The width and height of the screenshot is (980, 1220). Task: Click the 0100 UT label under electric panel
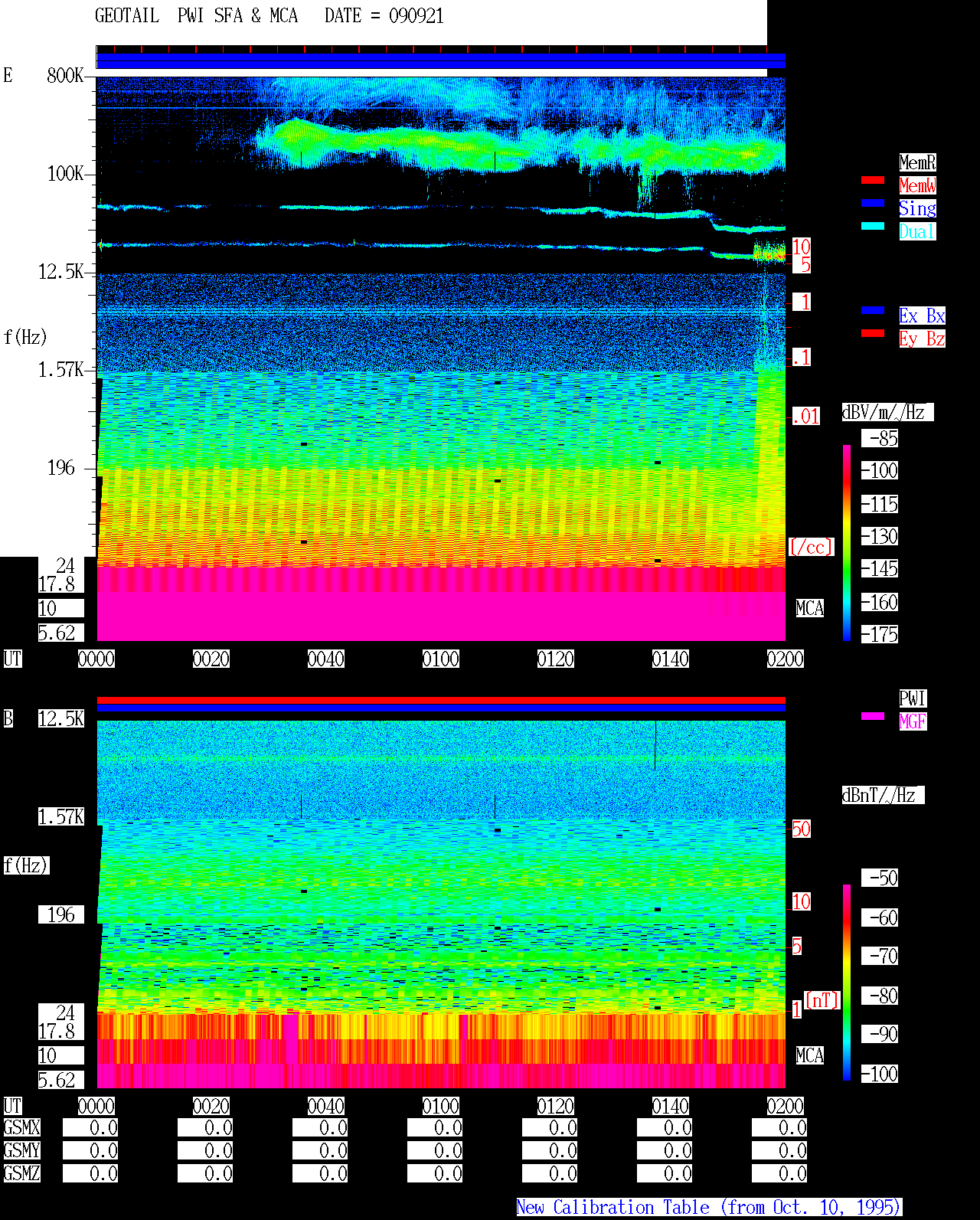441,659
